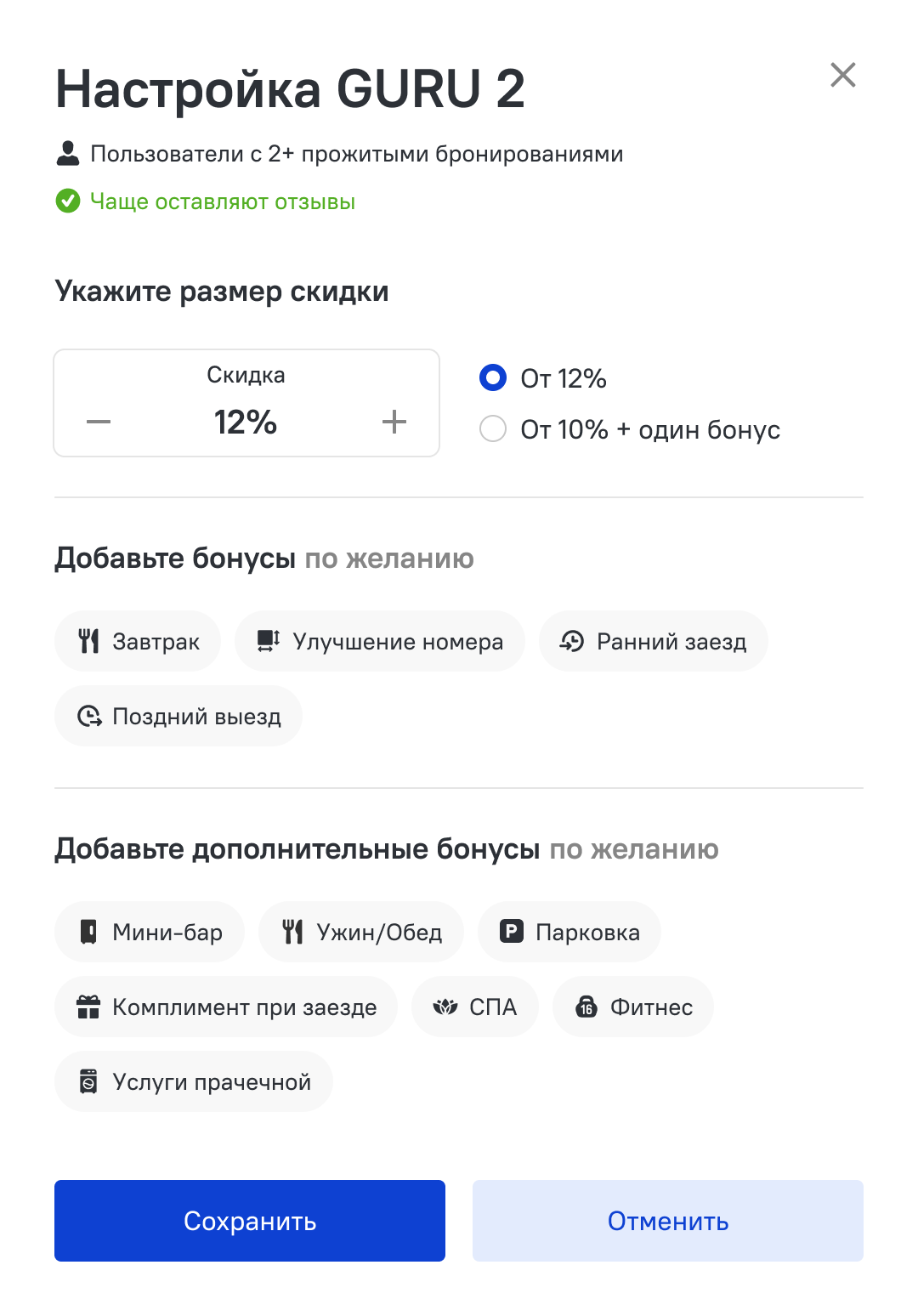
Task: Close the Настройка GURU 2 dialog
Action: pyautogui.click(x=843, y=75)
